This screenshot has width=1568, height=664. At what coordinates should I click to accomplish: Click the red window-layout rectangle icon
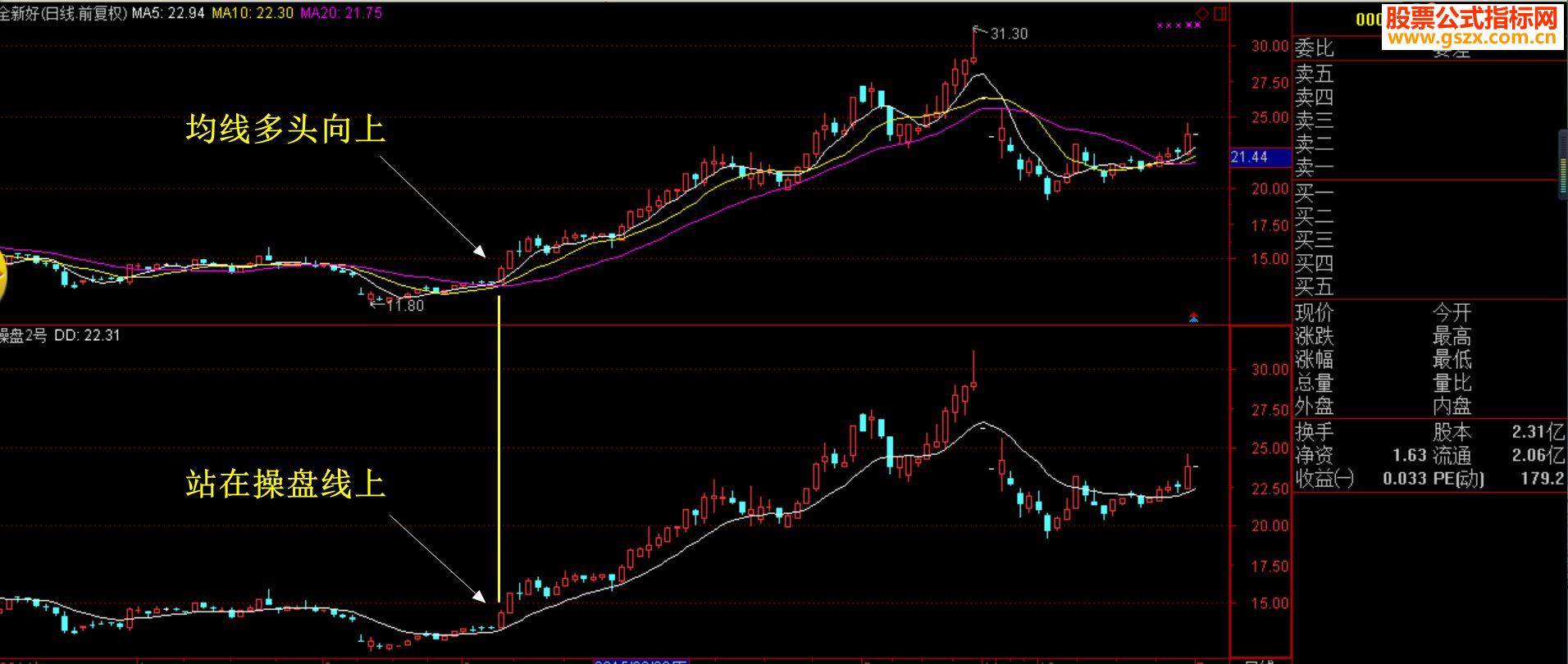click(x=1220, y=13)
